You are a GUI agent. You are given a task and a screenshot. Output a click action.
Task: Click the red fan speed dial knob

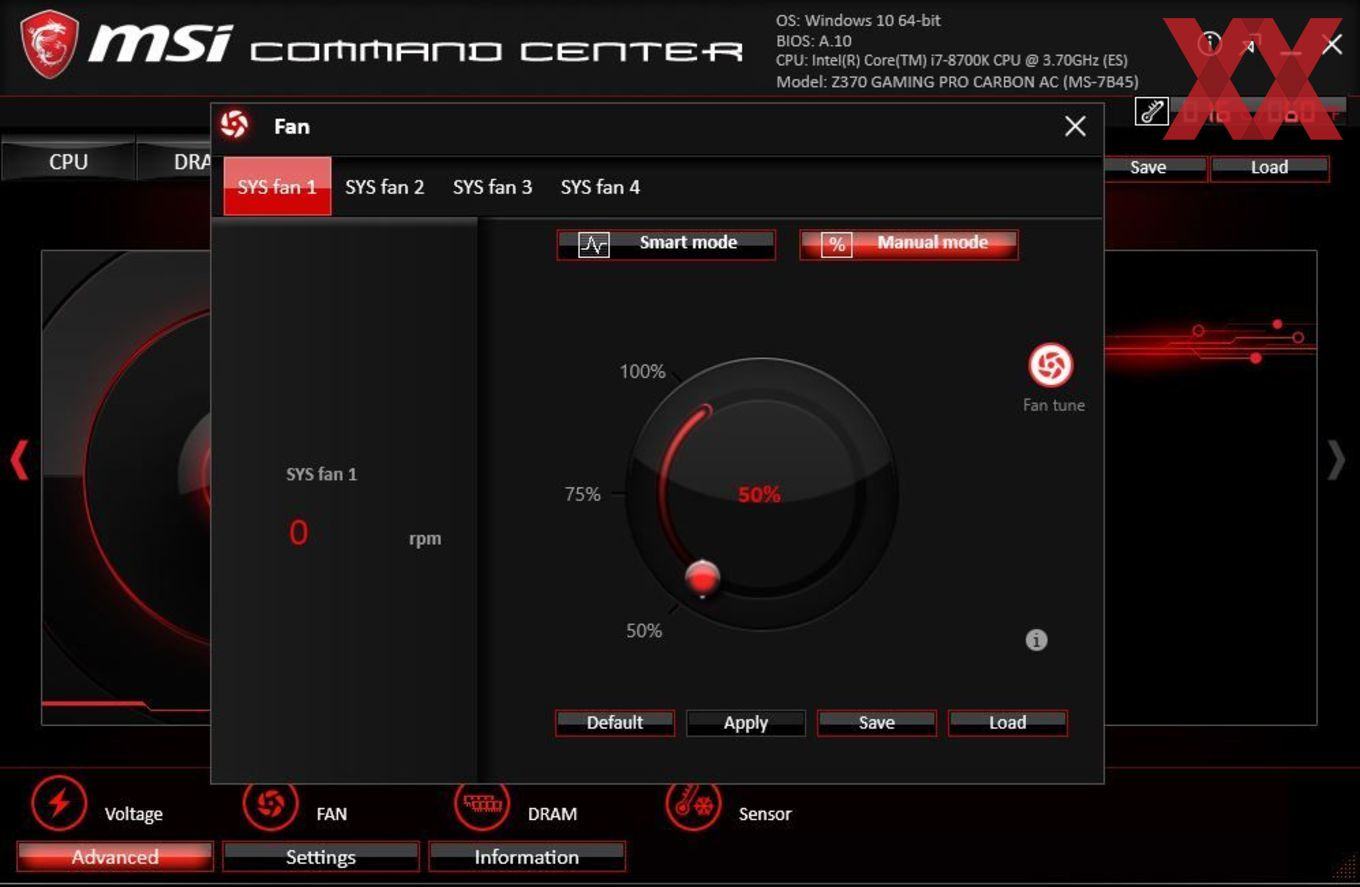click(x=702, y=577)
